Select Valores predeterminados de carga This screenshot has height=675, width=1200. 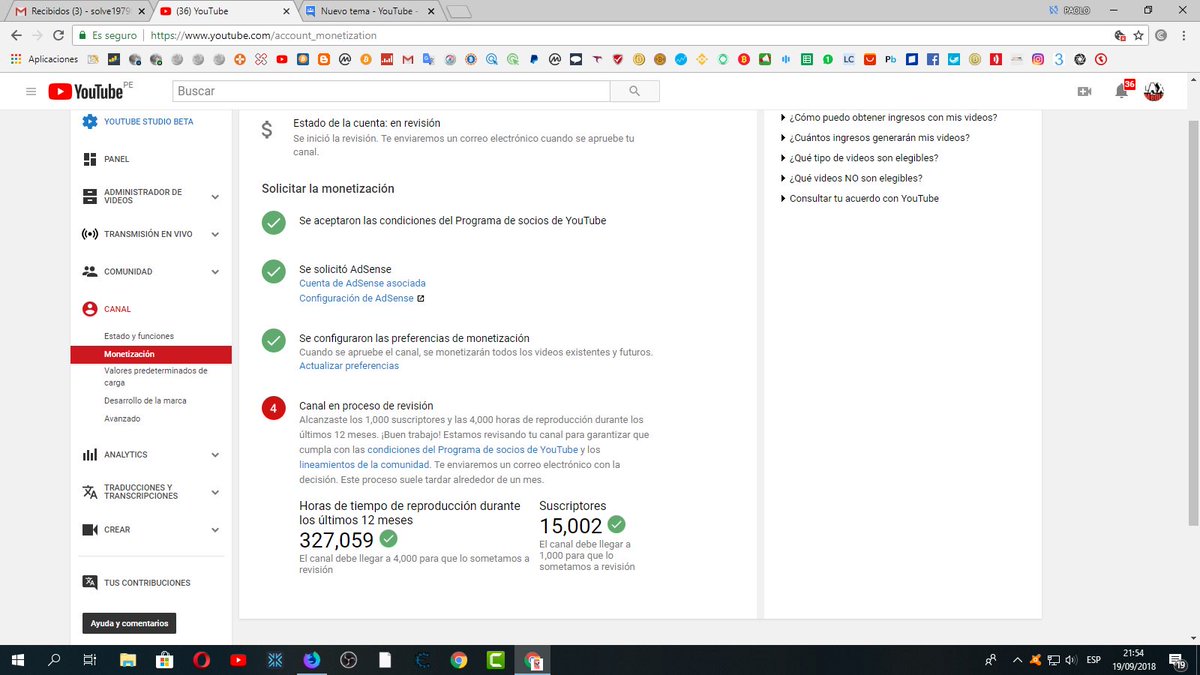click(x=156, y=376)
